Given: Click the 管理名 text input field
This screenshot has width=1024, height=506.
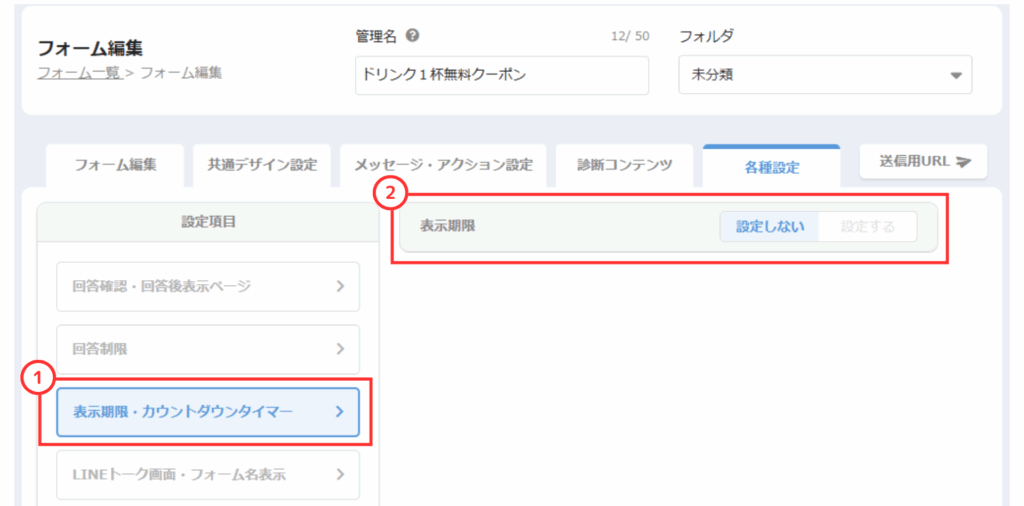Looking at the screenshot, I should [501, 75].
